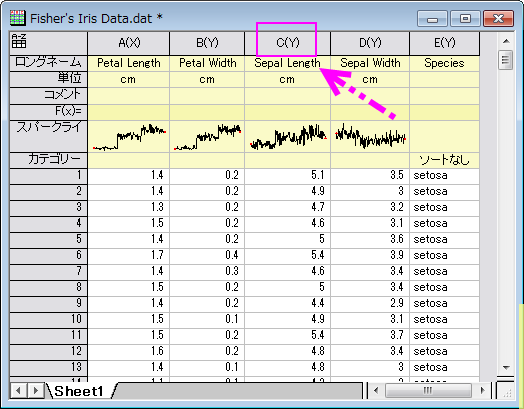Viewport: 524px width, 409px height.
Task: Select column C(Y) header
Action: click(x=287, y=43)
